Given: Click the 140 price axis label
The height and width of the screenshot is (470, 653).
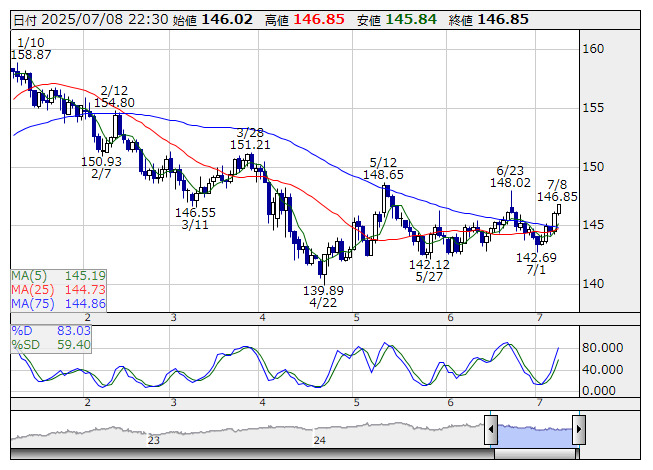Looking at the screenshot, I should (593, 284).
